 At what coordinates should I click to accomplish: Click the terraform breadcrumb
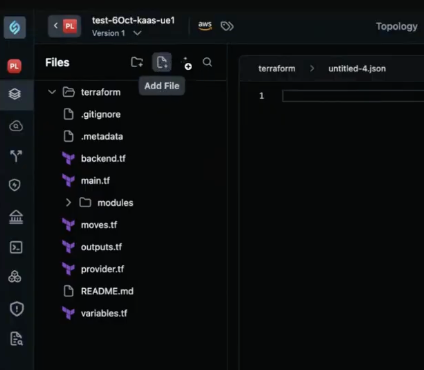(277, 69)
